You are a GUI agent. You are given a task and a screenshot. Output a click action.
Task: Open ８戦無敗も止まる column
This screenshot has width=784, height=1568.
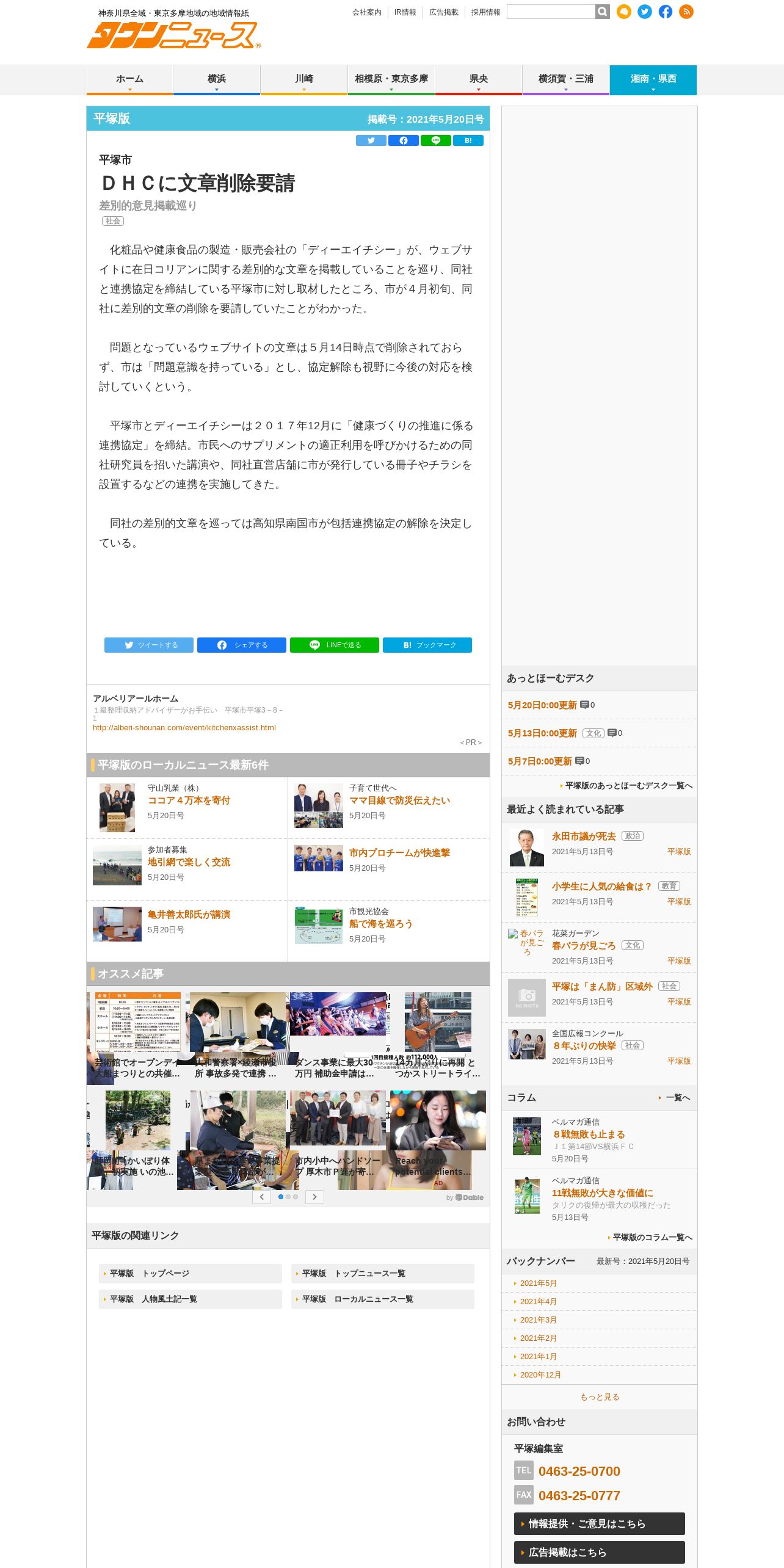(x=589, y=1134)
